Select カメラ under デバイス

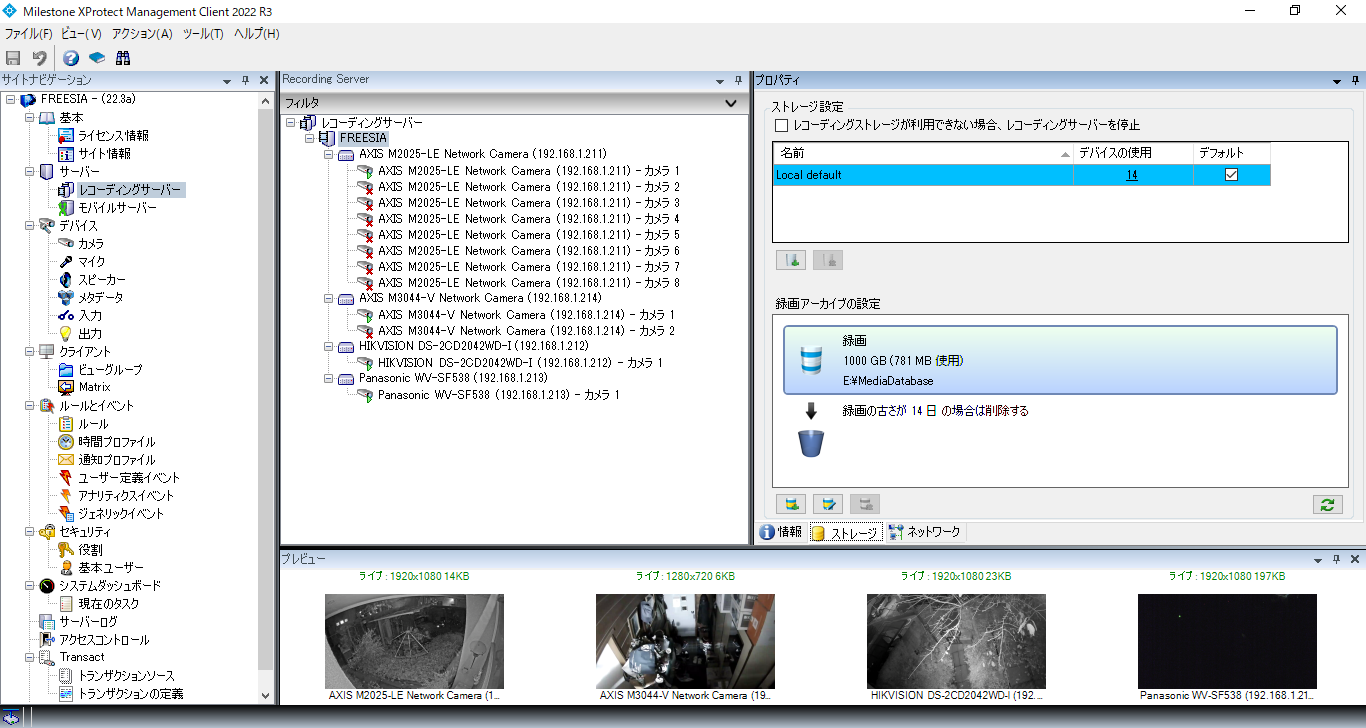[91, 243]
